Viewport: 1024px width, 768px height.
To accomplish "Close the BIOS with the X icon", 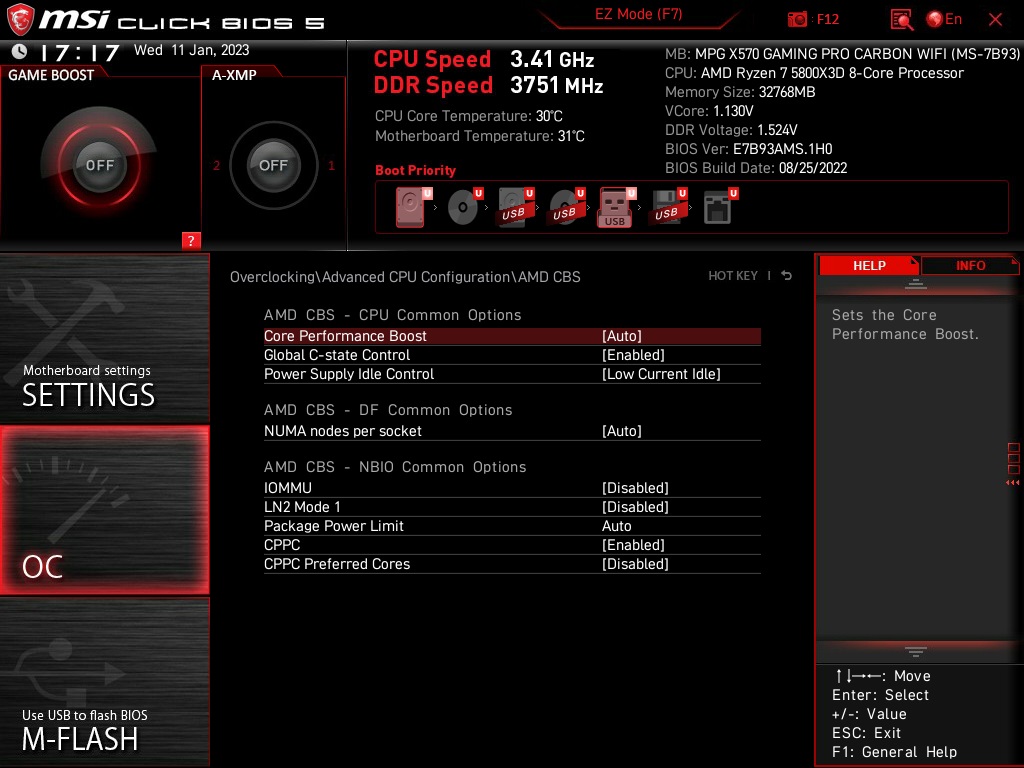I will pos(995,20).
